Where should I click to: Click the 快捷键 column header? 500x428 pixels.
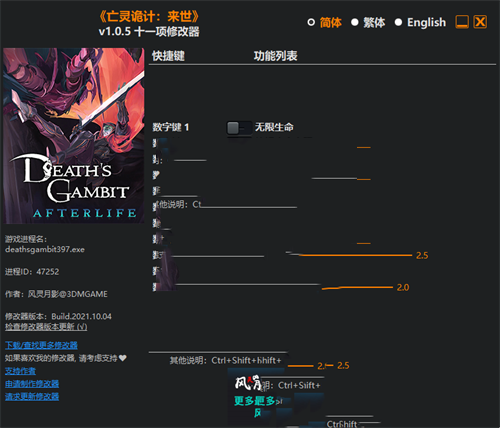168,56
